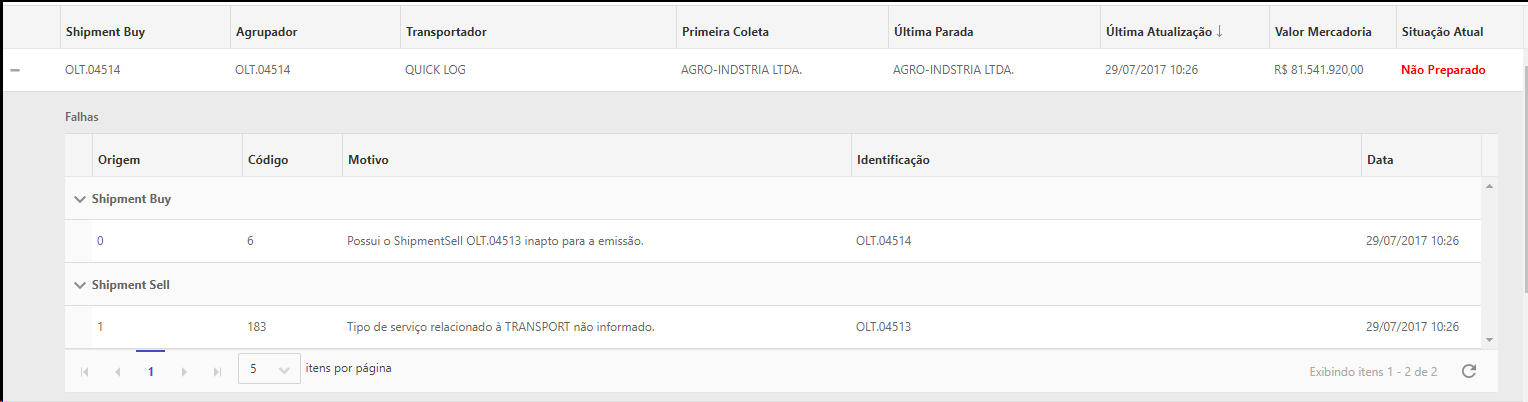Click the Não Preparado status
Image resolution: width=1528 pixels, height=402 pixels.
click(x=1443, y=70)
